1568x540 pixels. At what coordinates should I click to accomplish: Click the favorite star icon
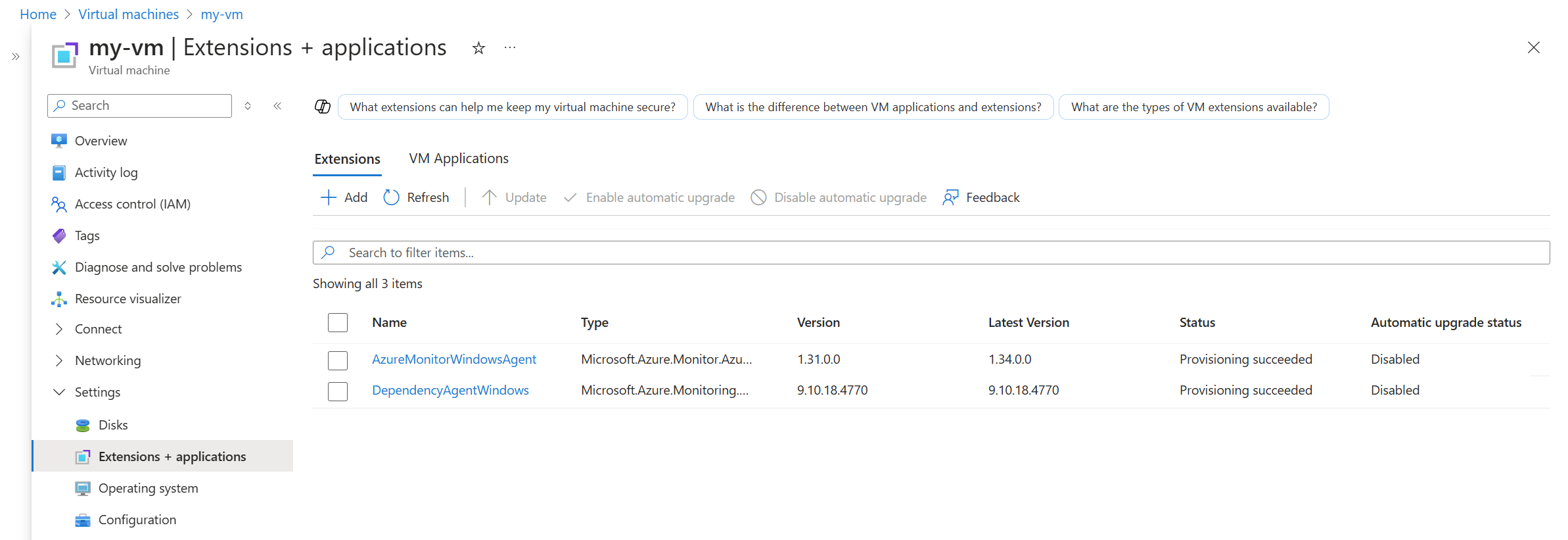click(478, 48)
